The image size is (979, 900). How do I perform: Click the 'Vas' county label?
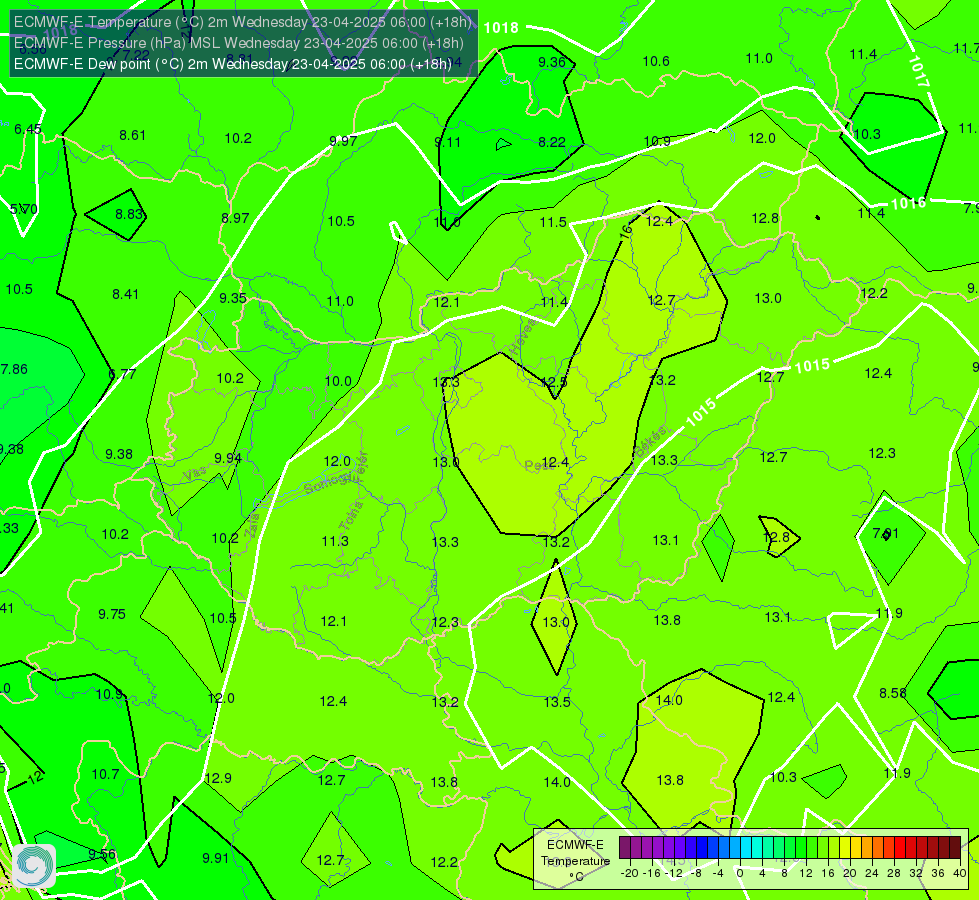pyautogui.click(x=194, y=475)
